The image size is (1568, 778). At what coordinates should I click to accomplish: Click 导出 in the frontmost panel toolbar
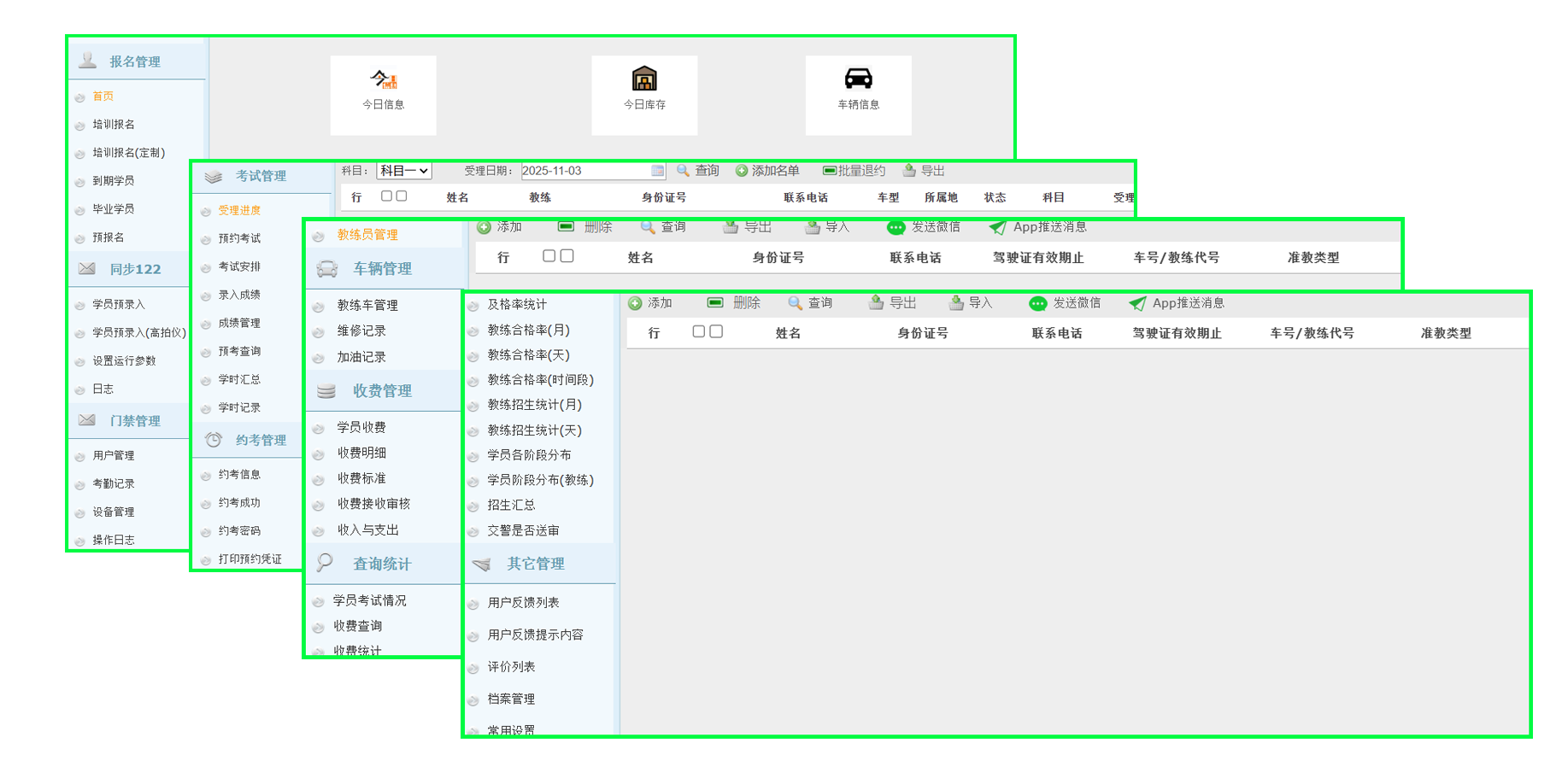tap(892, 303)
